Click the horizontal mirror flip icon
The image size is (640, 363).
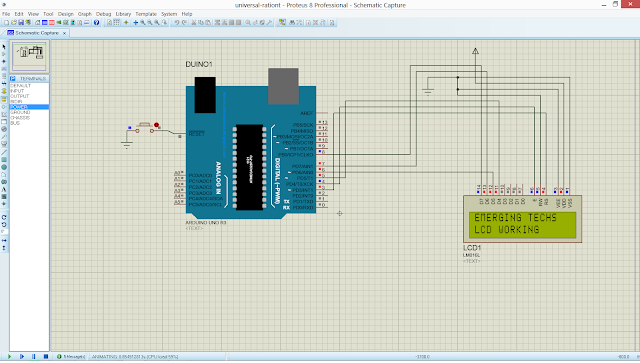[4, 241]
